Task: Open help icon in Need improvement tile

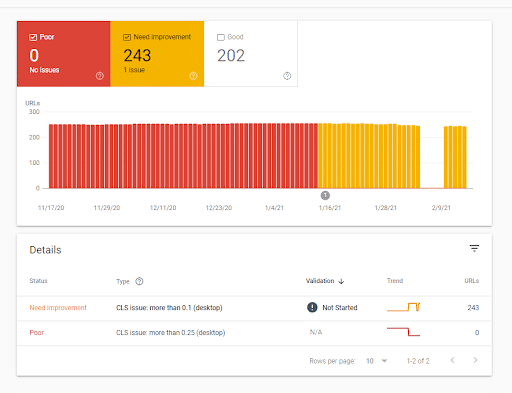Action: pyautogui.click(x=193, y=76)
